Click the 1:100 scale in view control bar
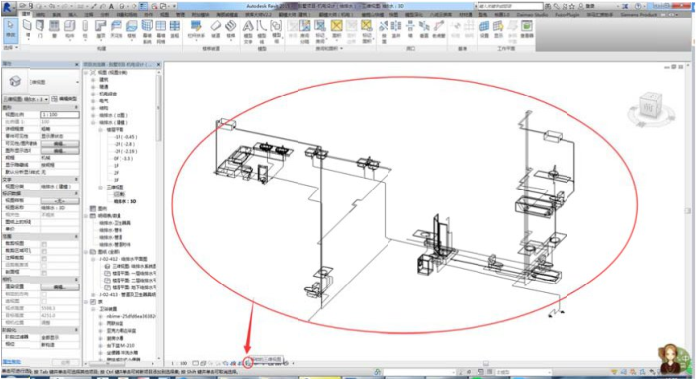The image size is (698, 381). point(179,364)
